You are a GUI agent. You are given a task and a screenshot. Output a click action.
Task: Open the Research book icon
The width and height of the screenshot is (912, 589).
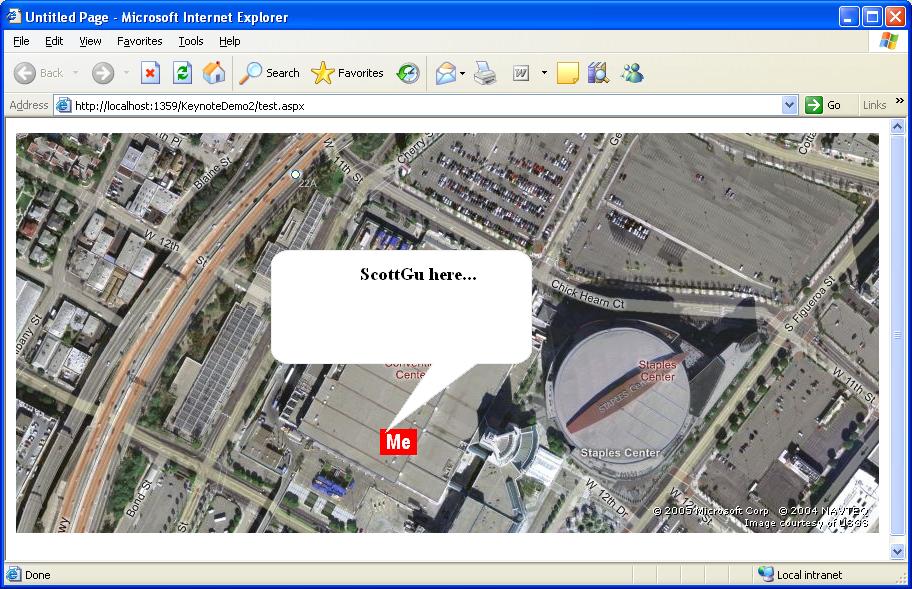(x=598, y=73)
